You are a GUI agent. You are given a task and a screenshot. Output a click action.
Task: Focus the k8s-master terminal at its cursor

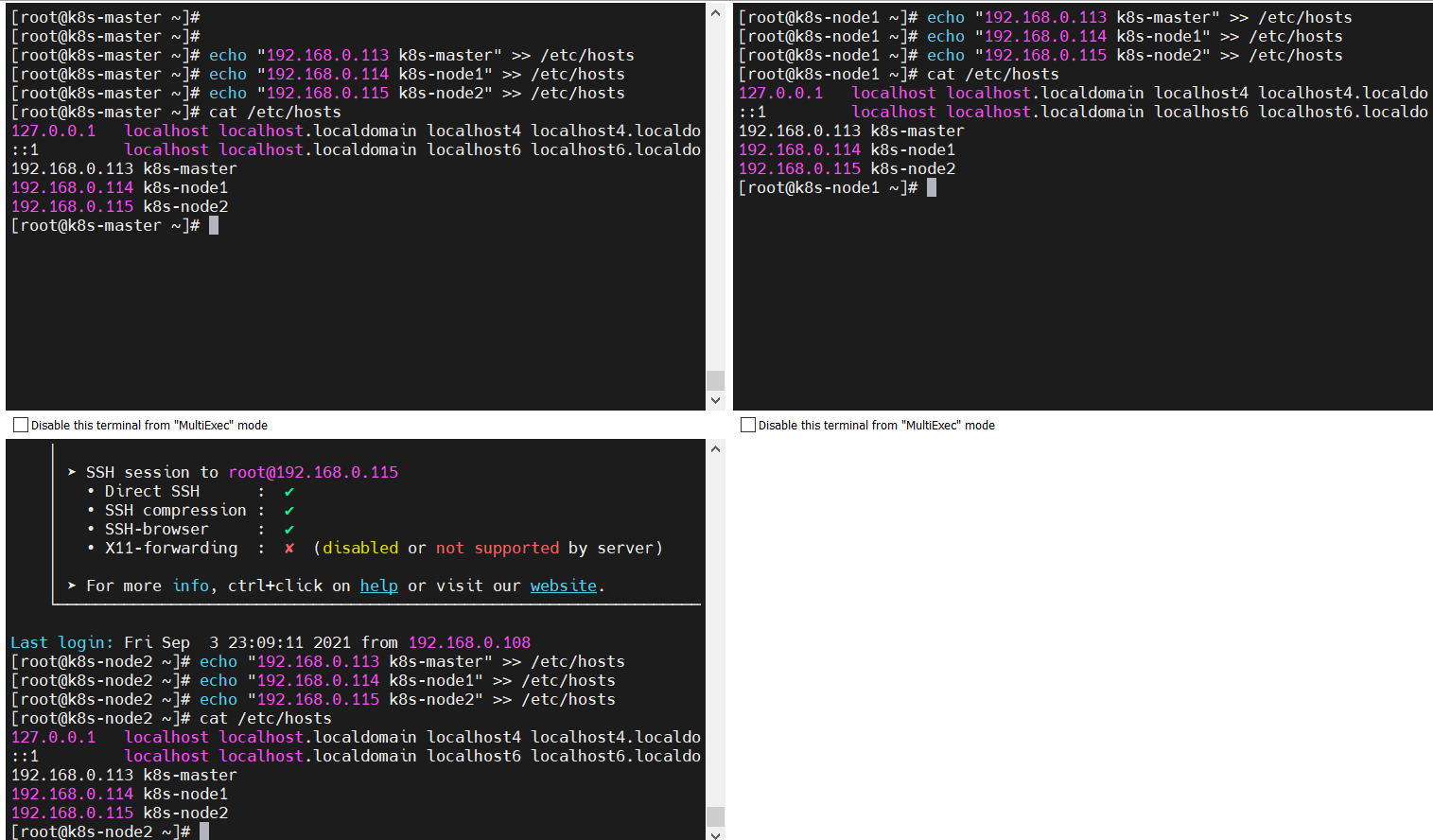pyautogui.click(x=214, y=225)
